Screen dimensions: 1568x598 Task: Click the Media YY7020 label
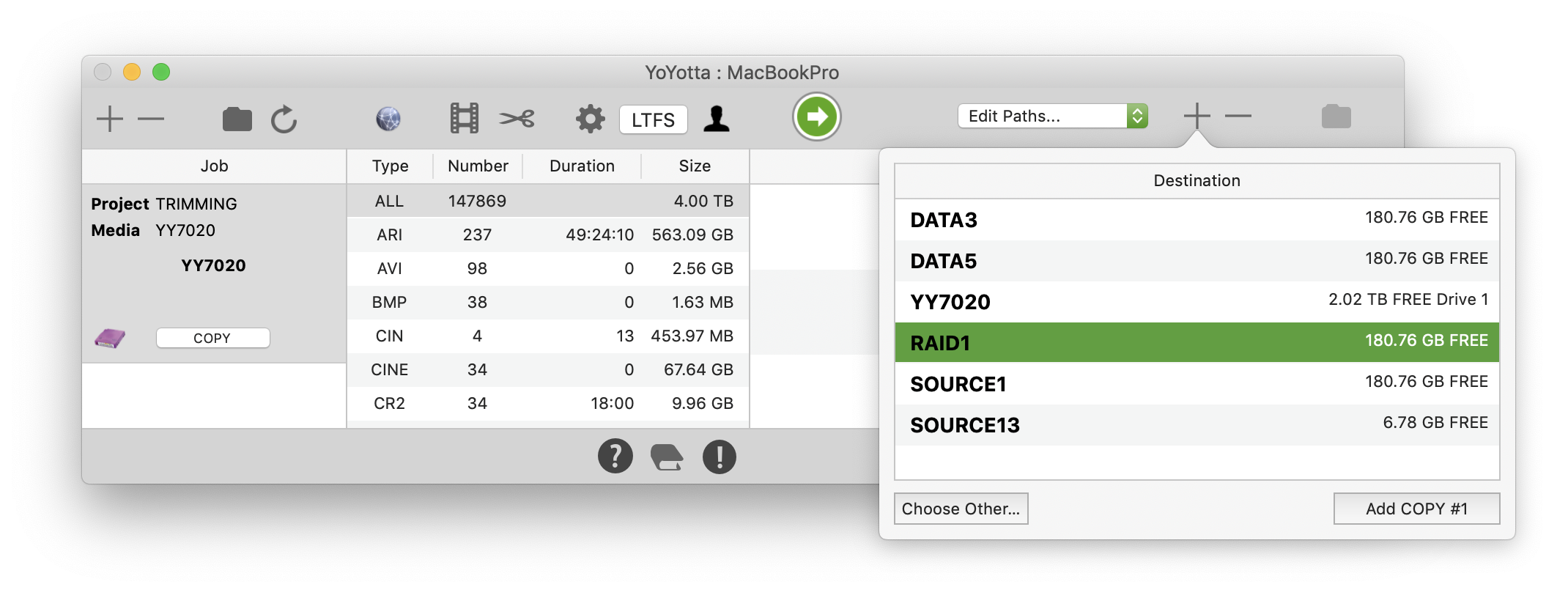point(153,230)
